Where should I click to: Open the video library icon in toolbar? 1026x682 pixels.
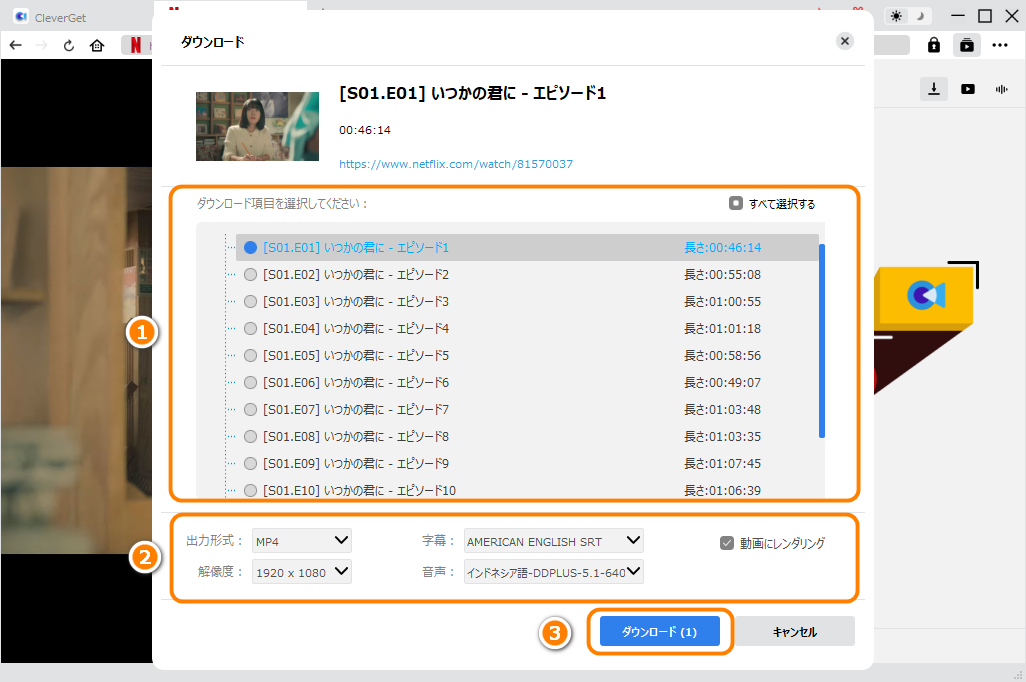click(x=966, y=45)
